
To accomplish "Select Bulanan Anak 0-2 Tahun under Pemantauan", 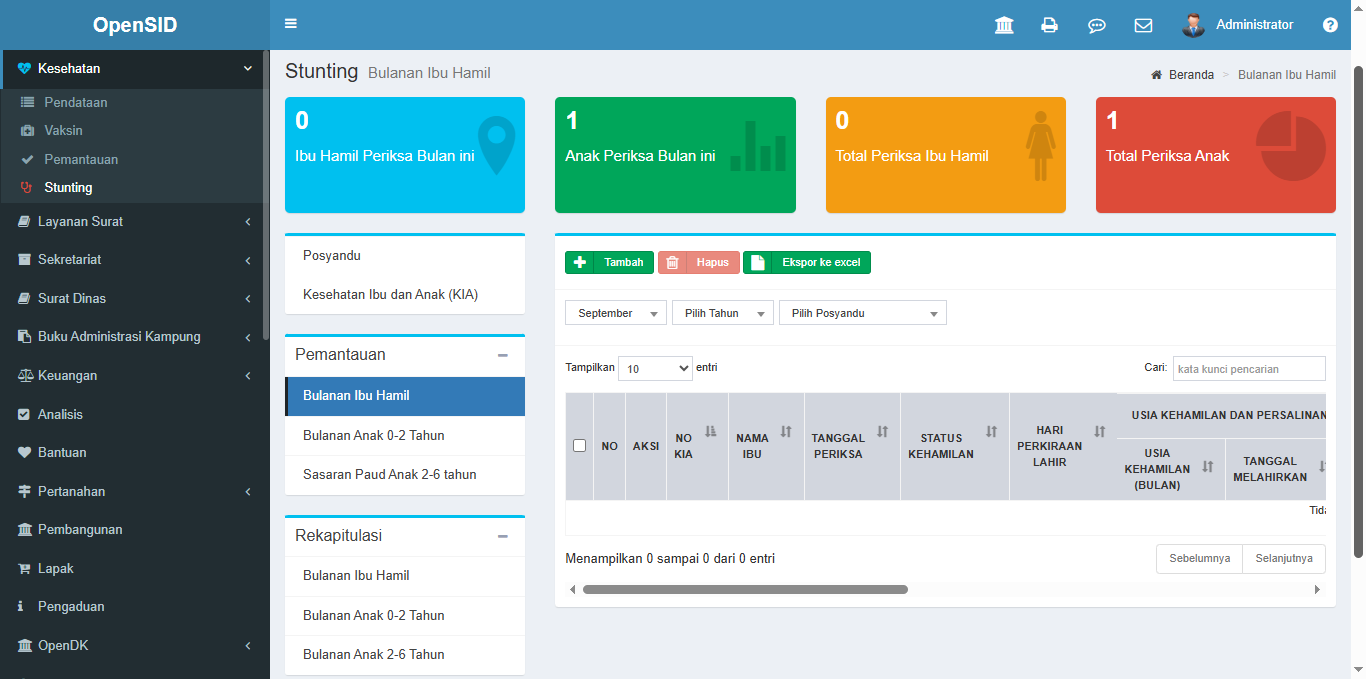I will tap(374, 435).
